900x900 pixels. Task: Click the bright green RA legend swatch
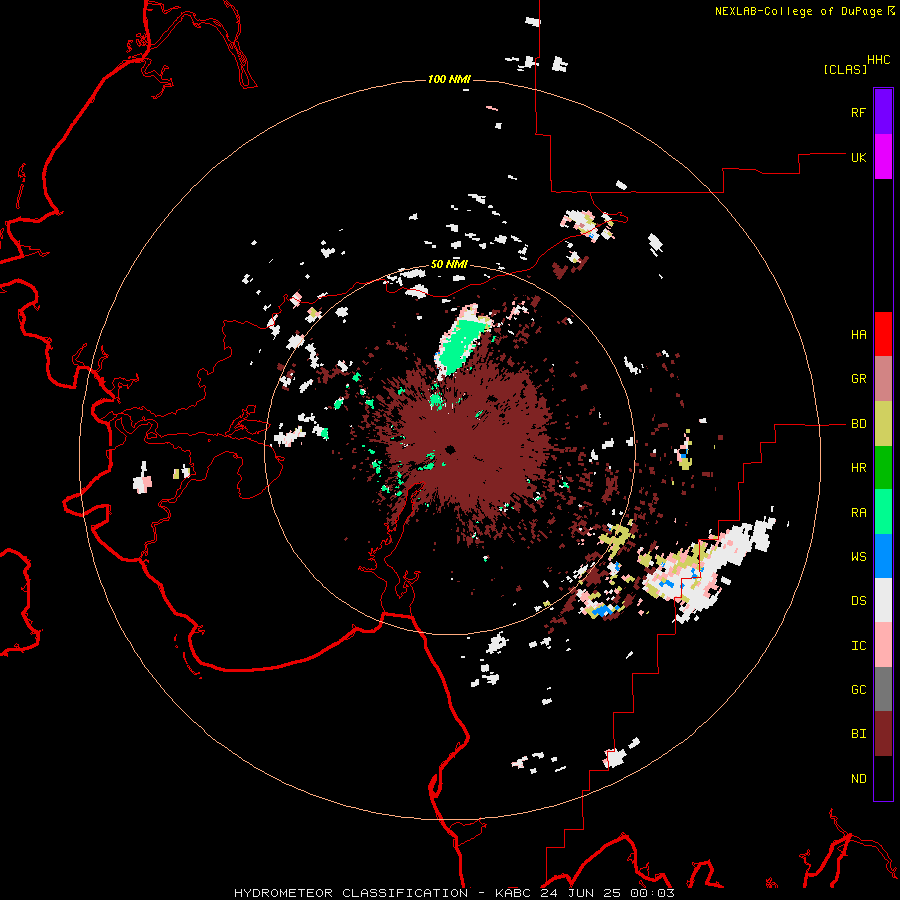coord(883,512)
